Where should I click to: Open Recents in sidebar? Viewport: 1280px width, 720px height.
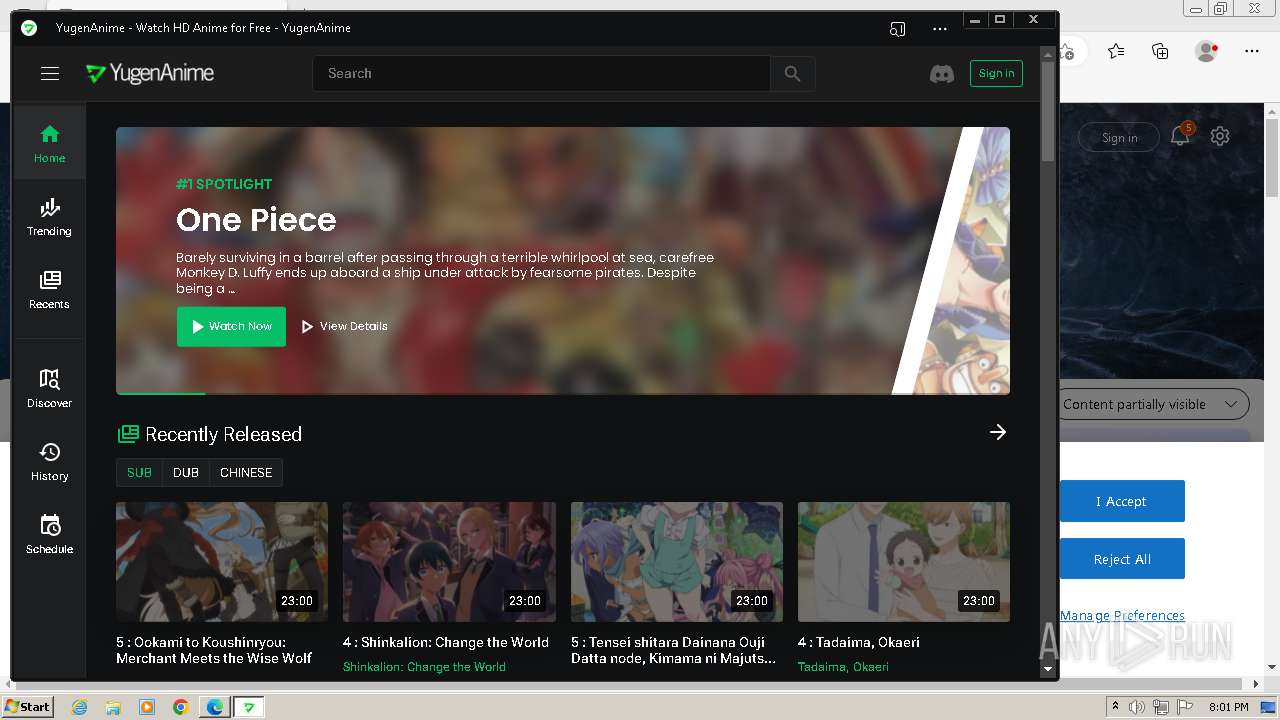point(49,289)
